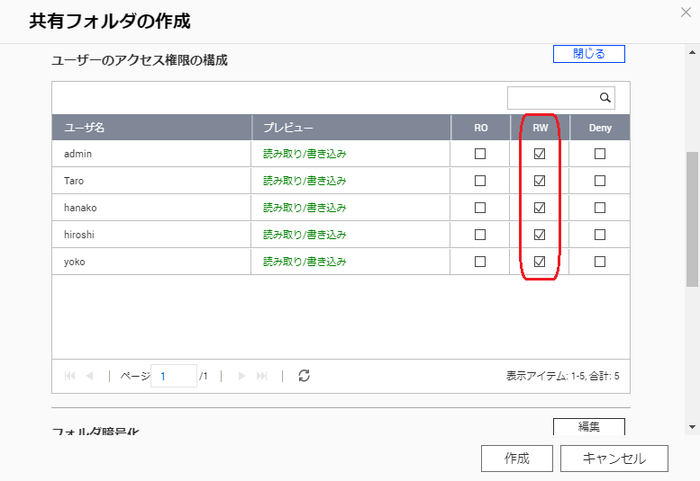Check RO for hanako
This screenshot has width=700, height=481.
[x=480, y=208]
